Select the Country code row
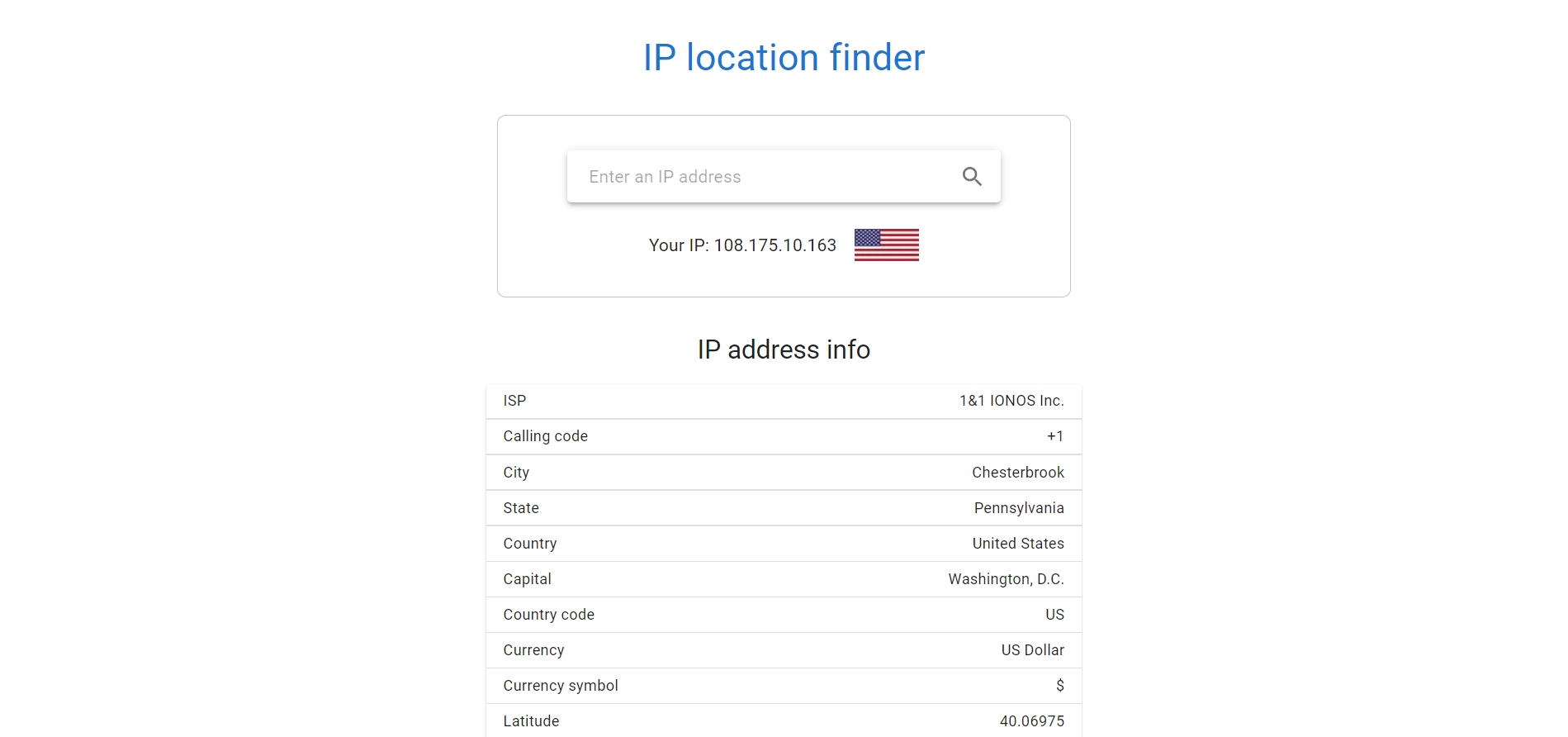Screen dimensions: 1568x737 point(784,615)
